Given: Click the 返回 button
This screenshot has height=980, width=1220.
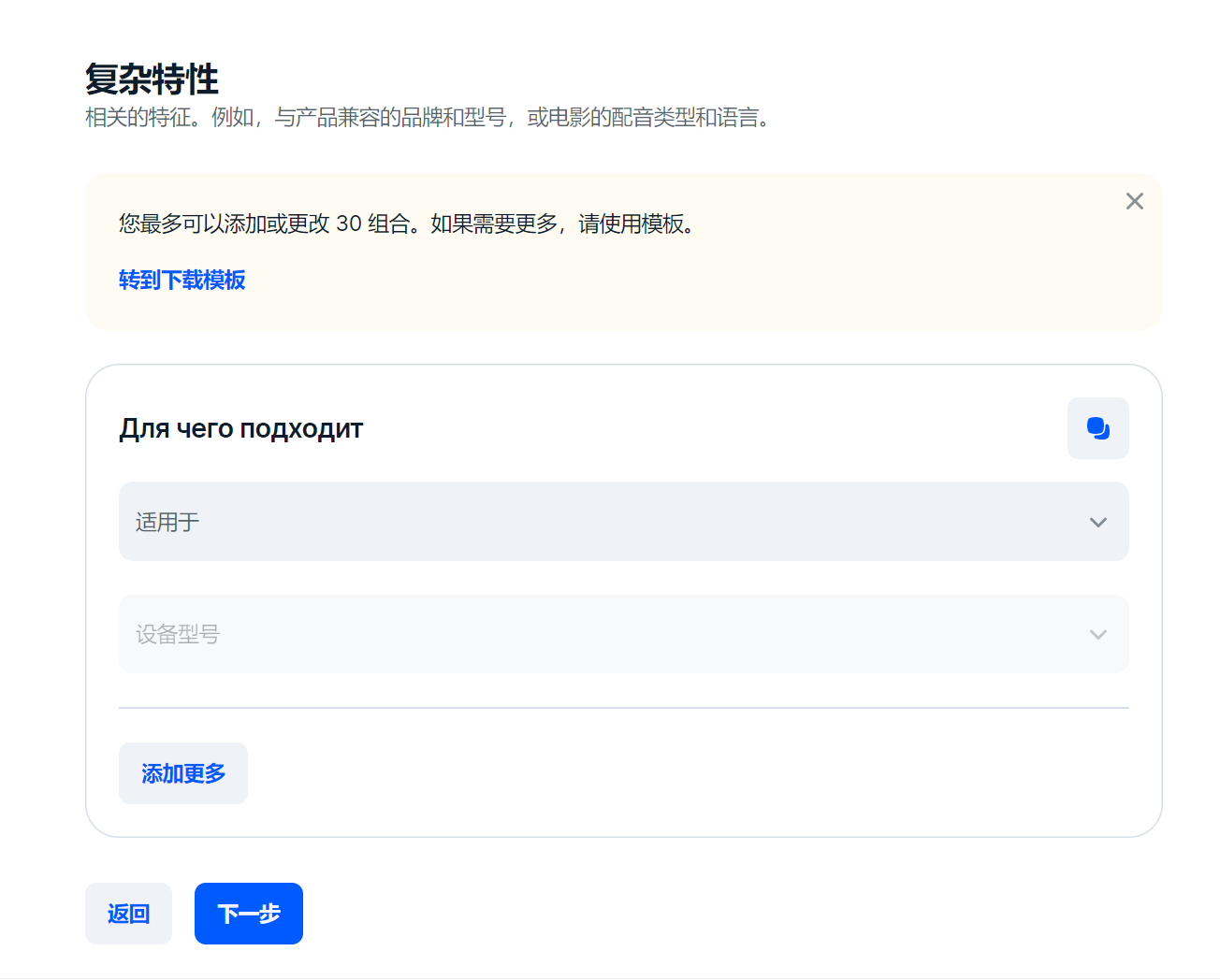Looking at the screenshot, I should (x=128, y=914).
